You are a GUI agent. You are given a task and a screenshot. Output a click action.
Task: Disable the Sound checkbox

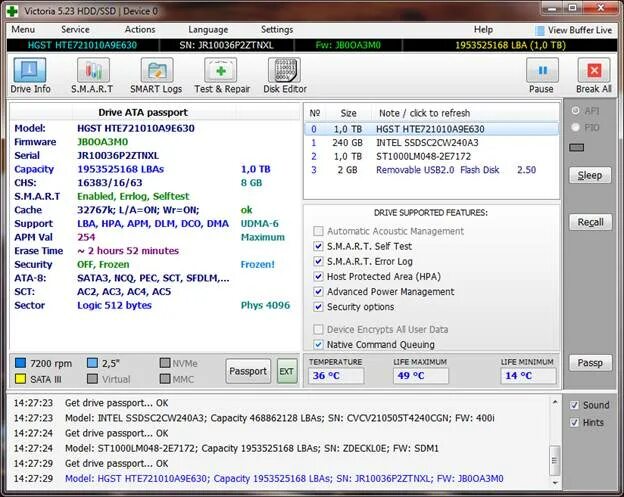point(574,405)
